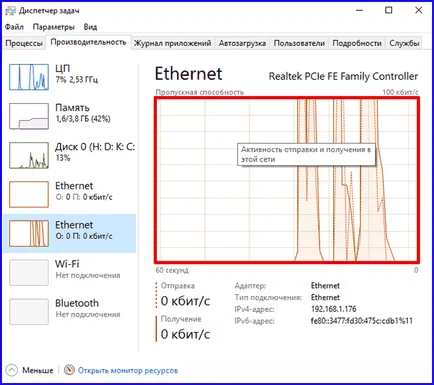Maximize the Диспетчер задач window
The width and height of the screenshot is (434, 385).
389,10
